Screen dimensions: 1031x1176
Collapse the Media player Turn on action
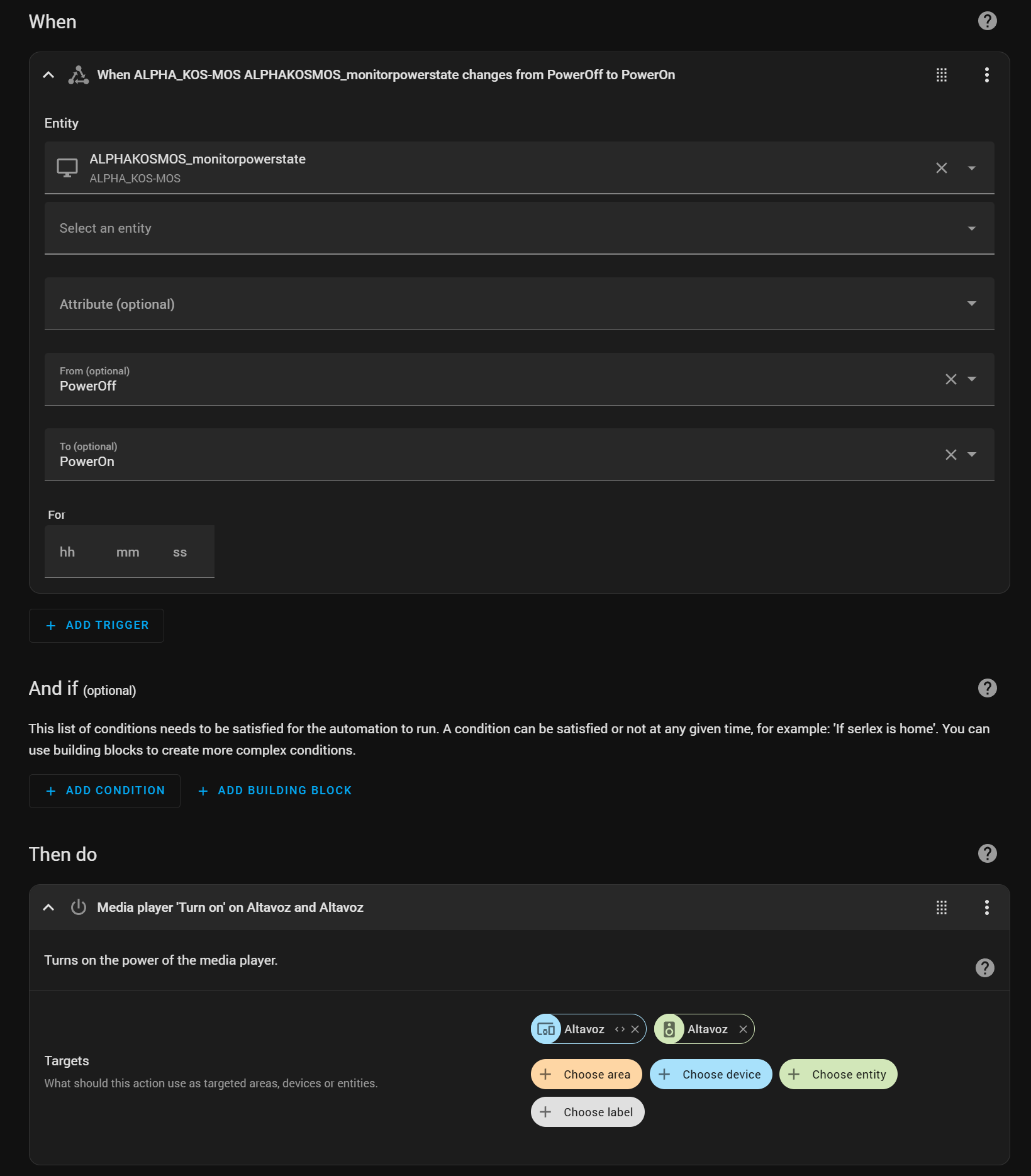(48, 907)
